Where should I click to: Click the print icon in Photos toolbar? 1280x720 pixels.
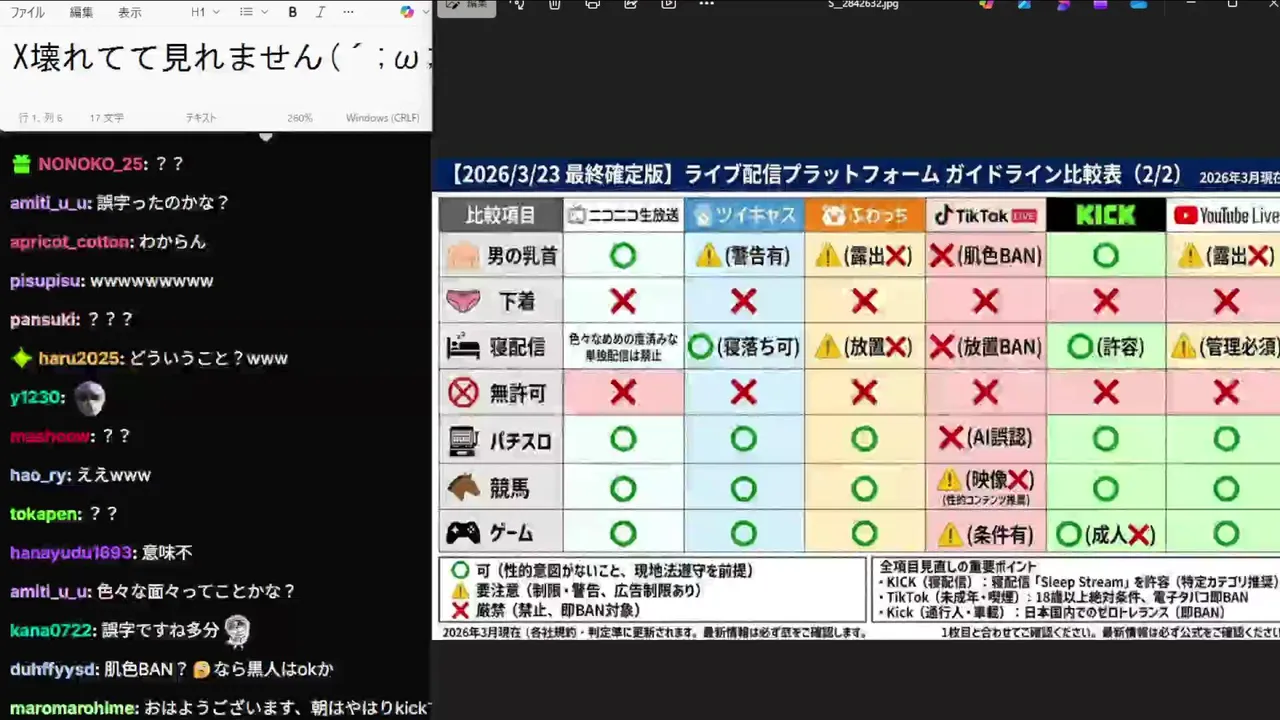click(x=592, y=4)
